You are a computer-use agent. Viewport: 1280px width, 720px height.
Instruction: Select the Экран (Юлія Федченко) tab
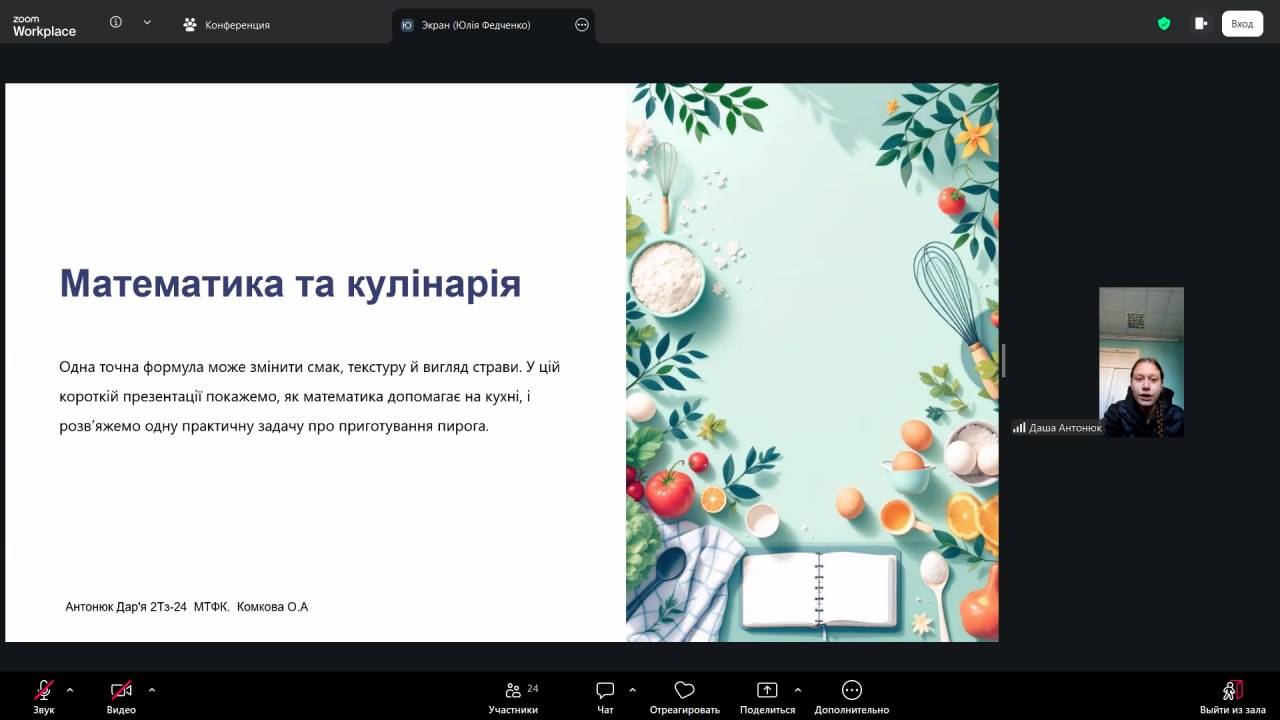(475, 25)
